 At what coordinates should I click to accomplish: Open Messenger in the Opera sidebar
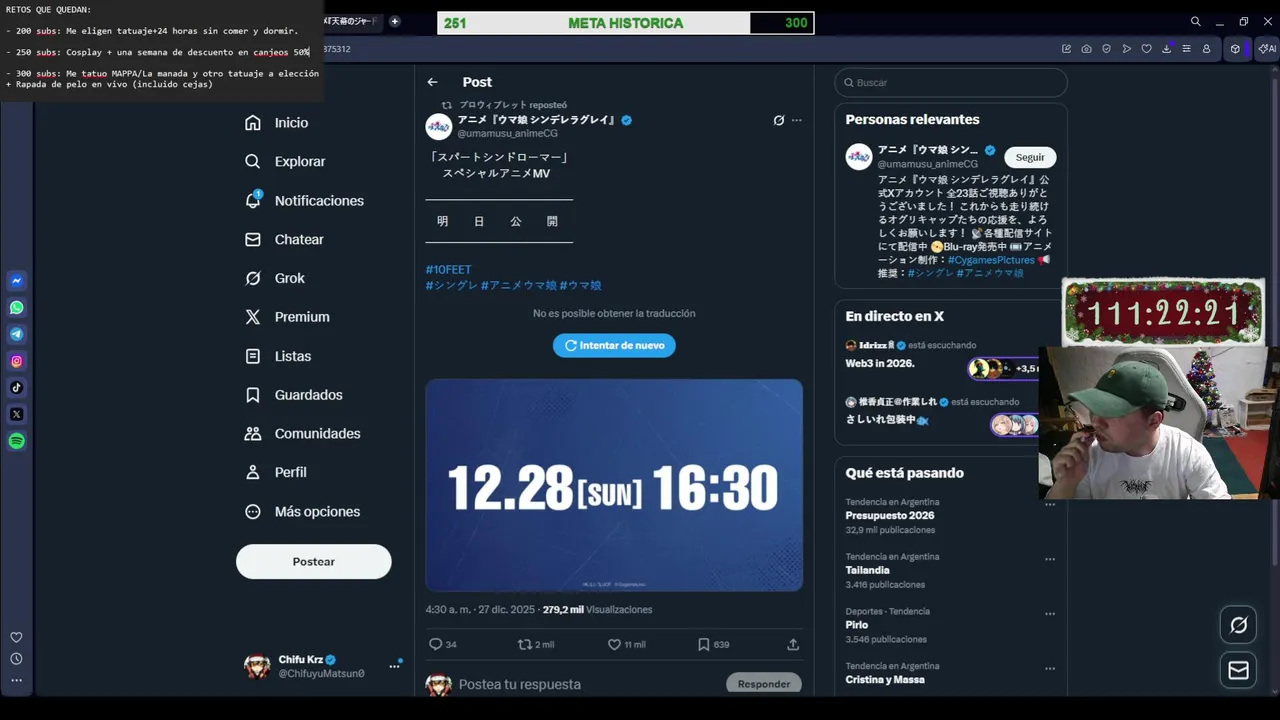(17, 281)
